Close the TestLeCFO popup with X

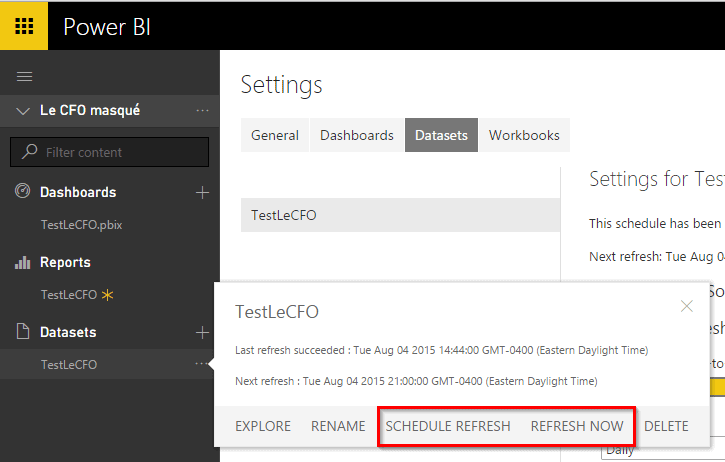click(x=686, y=307)
